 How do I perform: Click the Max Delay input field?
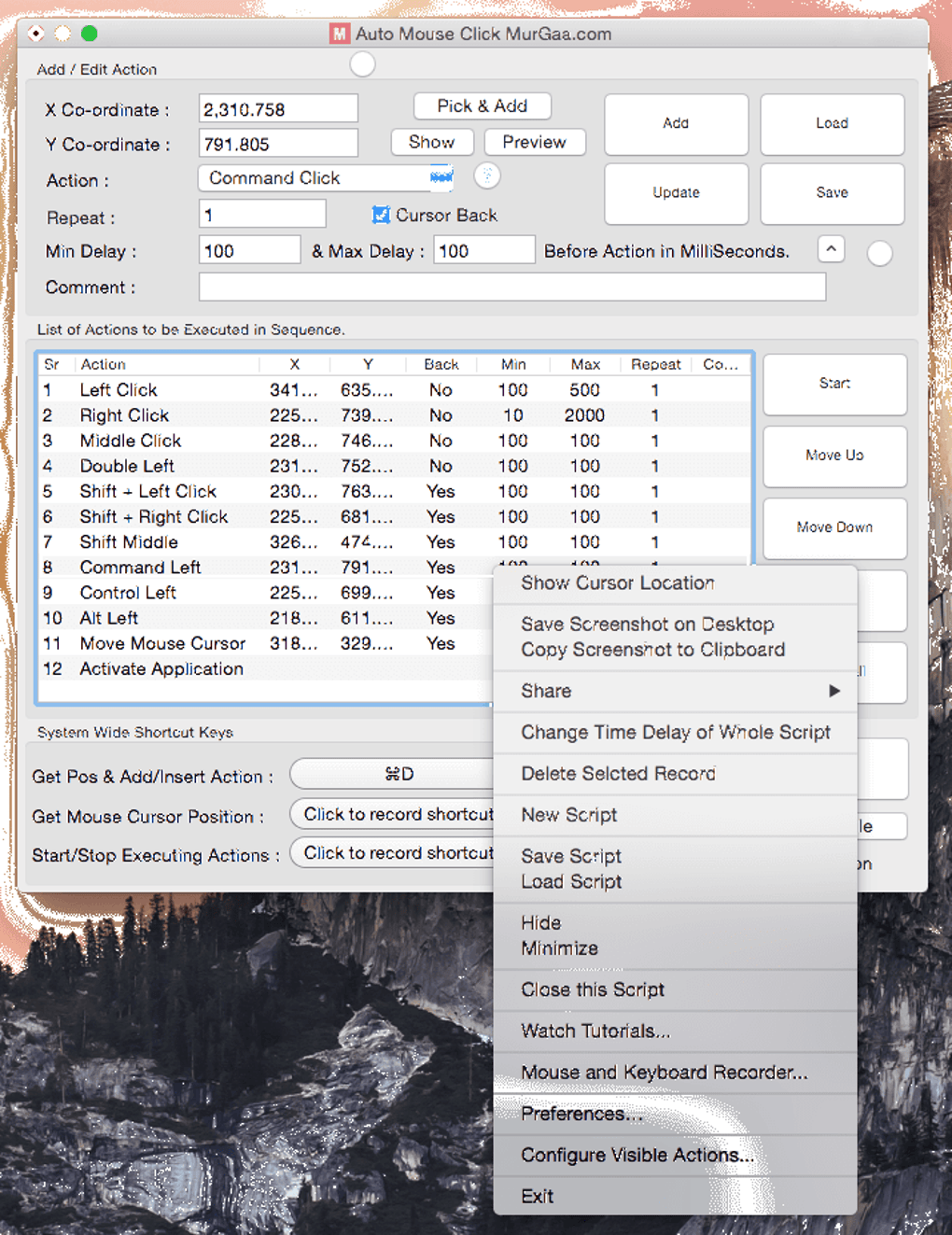coord(483,250)
